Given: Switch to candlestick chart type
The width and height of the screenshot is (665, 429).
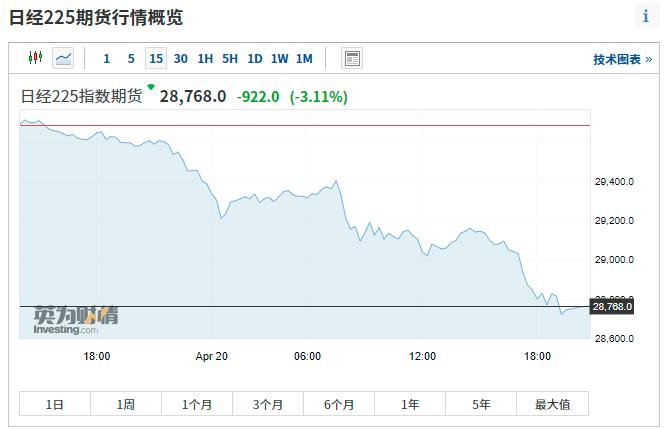Looking at the screenshot, I should [x=36, y=59].
